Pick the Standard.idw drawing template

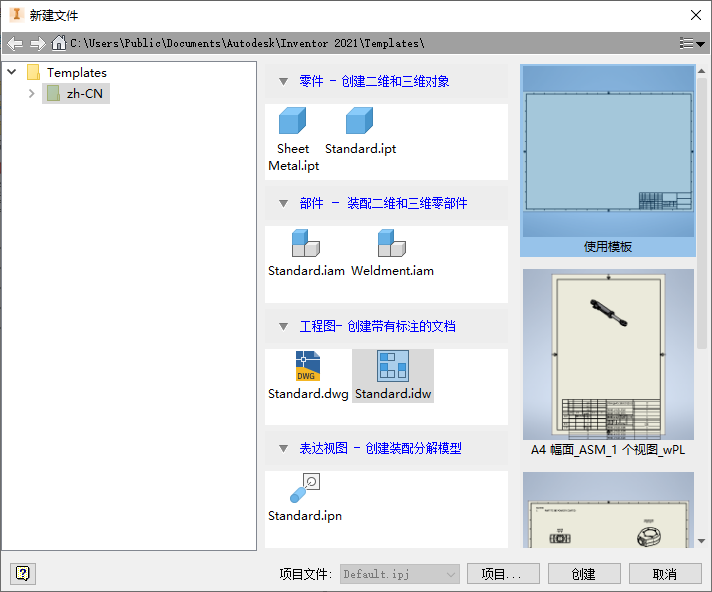[393, 375]
